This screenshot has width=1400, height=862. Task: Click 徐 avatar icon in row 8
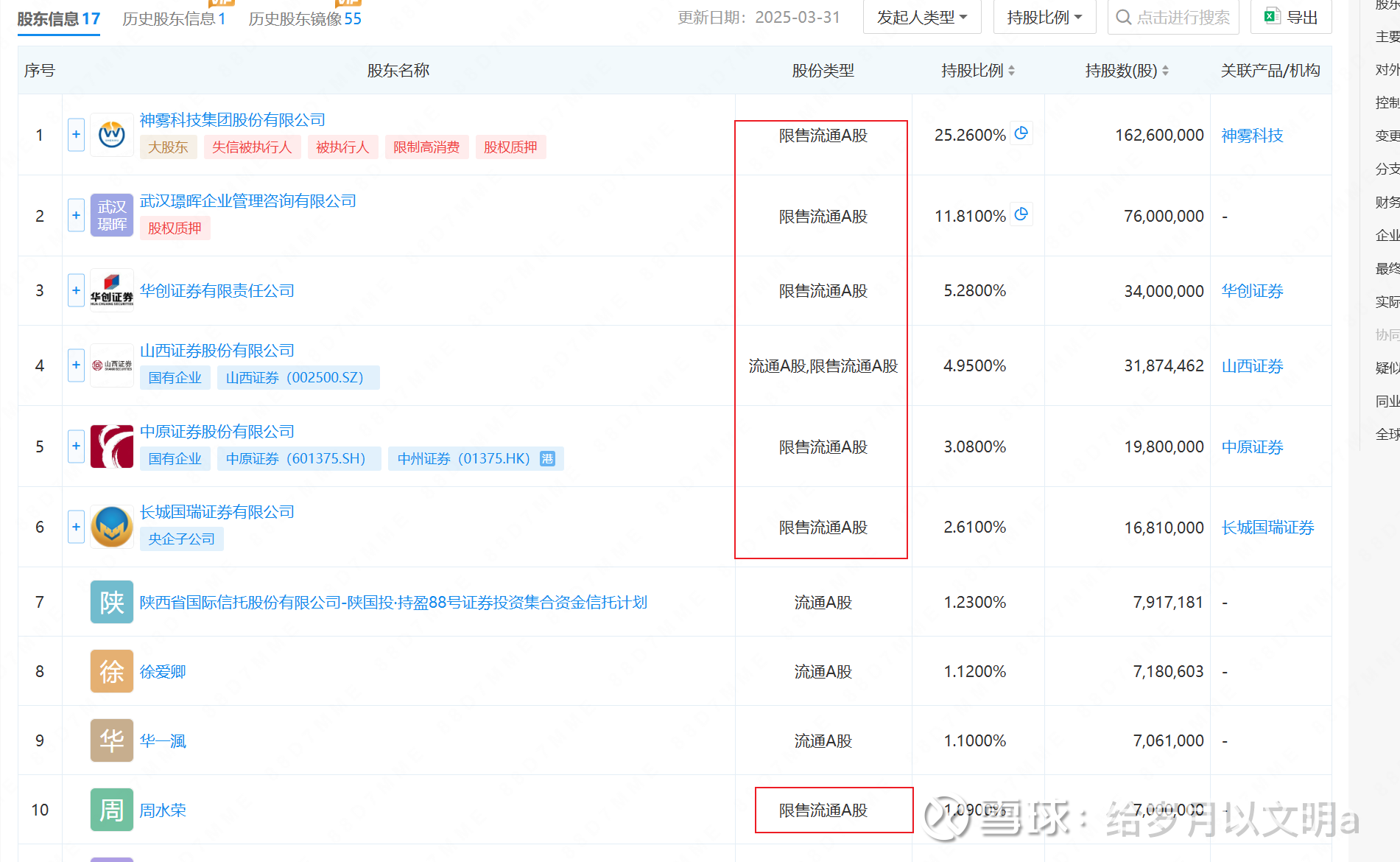coord(112,671)
